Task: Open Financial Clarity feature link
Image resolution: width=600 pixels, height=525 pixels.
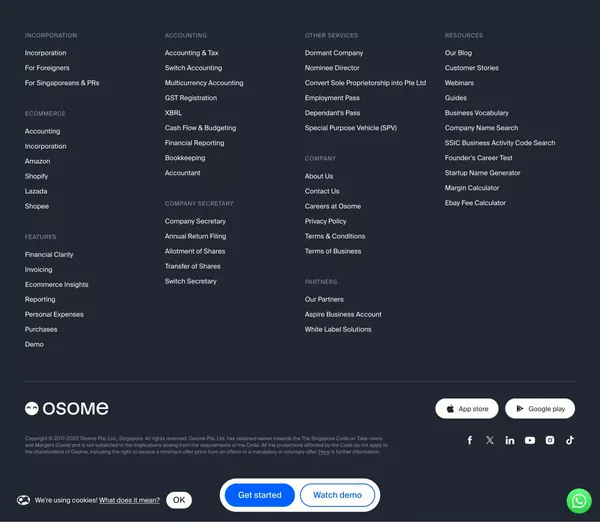Action: click(x=49, y=254)
